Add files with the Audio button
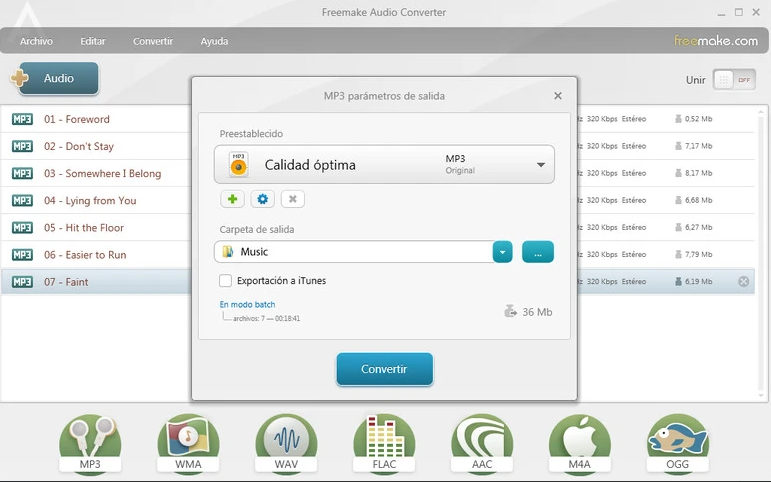771x482 pixels. (x=58, y=78)
